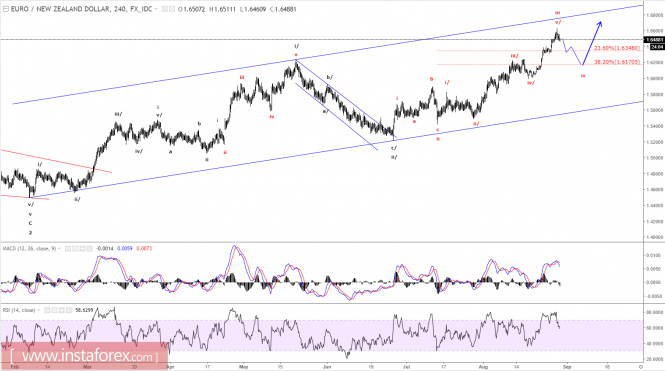This screenshot has width=665, height=371.
Task: Click the Apr label on time axis
Action: (170, 367)
